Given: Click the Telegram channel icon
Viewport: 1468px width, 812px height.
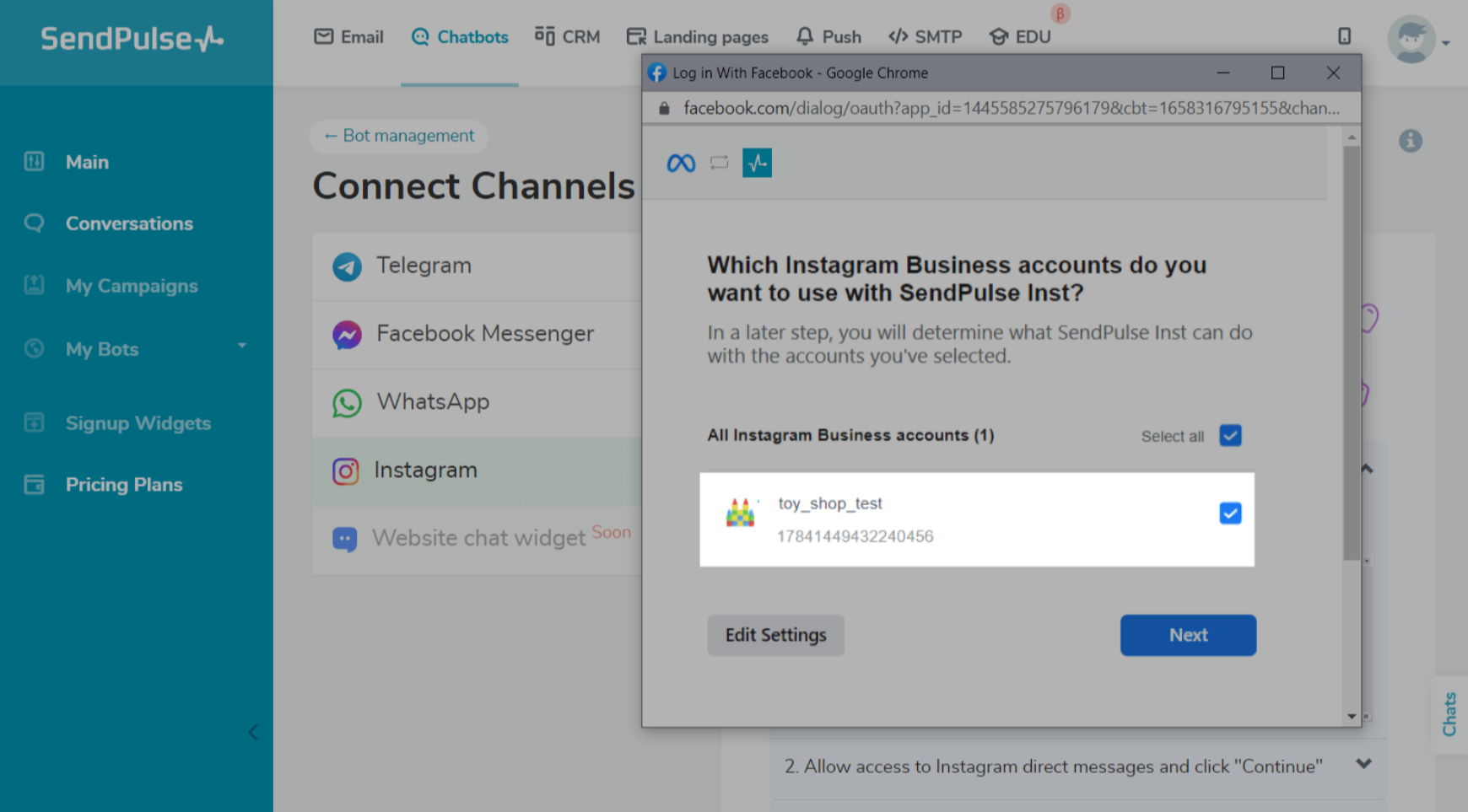Looking at the screenshot, I should click(x=347, y=266).
